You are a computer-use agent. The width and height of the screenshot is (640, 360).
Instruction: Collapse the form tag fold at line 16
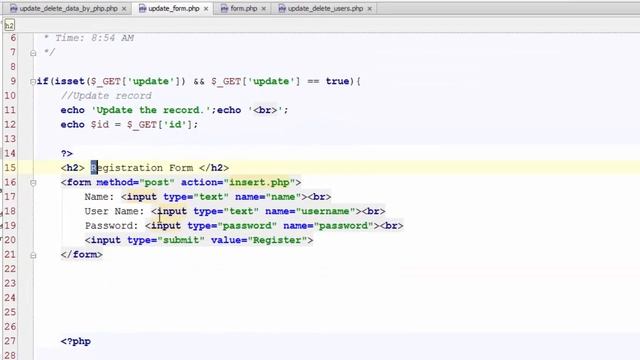coord(33,182)
